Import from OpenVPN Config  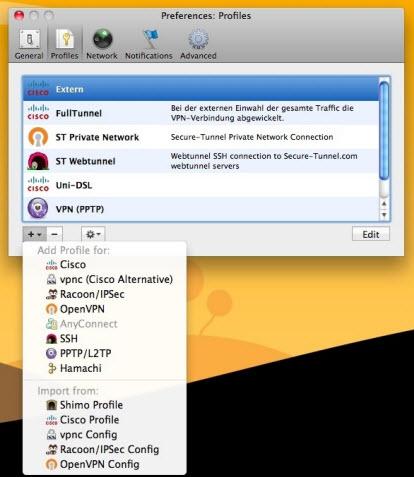coord(104,464)
